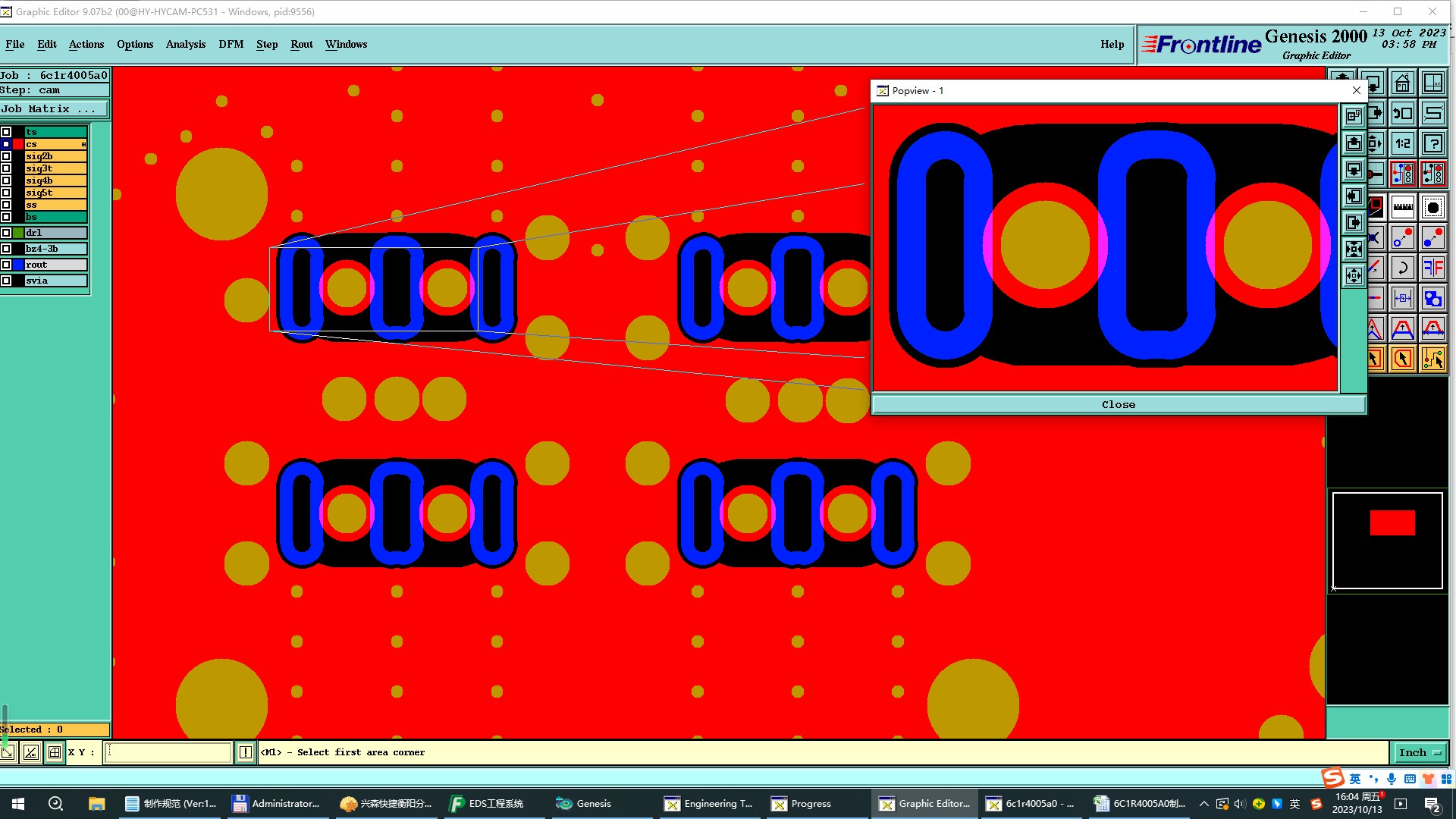Image resolution: width=1456 pixels, height=819 pixels.
Task: Click the Close button in Popview
Action: pyautogui.click(x=1118, y=404)
